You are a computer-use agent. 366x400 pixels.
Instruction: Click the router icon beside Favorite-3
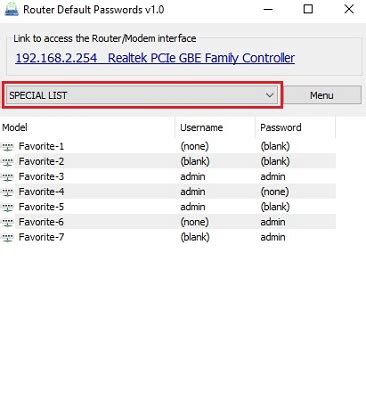[8, 177]
